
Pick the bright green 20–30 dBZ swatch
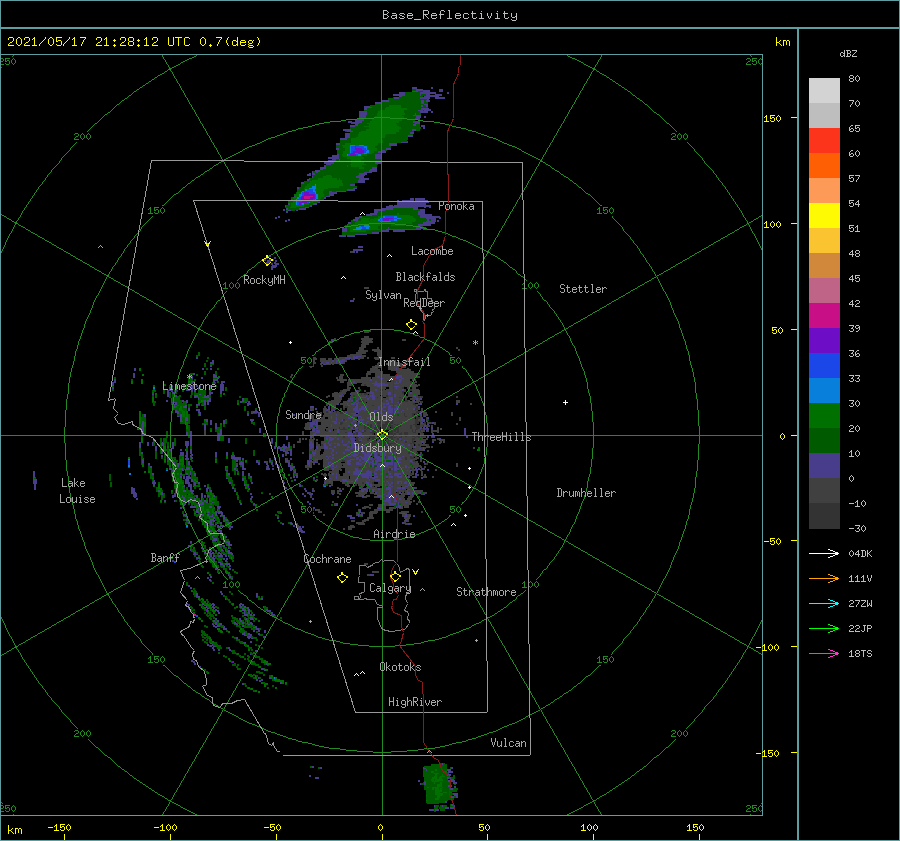click(824, 415)
